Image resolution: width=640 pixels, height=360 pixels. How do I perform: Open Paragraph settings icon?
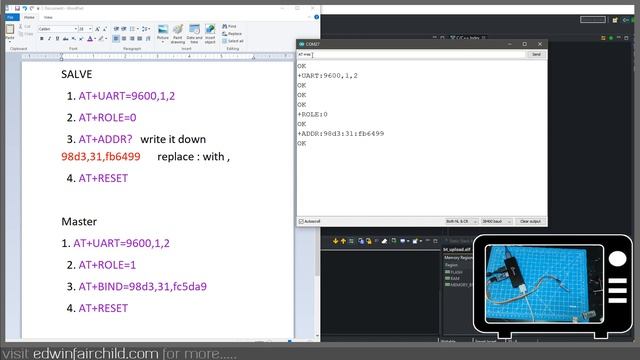click(148, 39)
